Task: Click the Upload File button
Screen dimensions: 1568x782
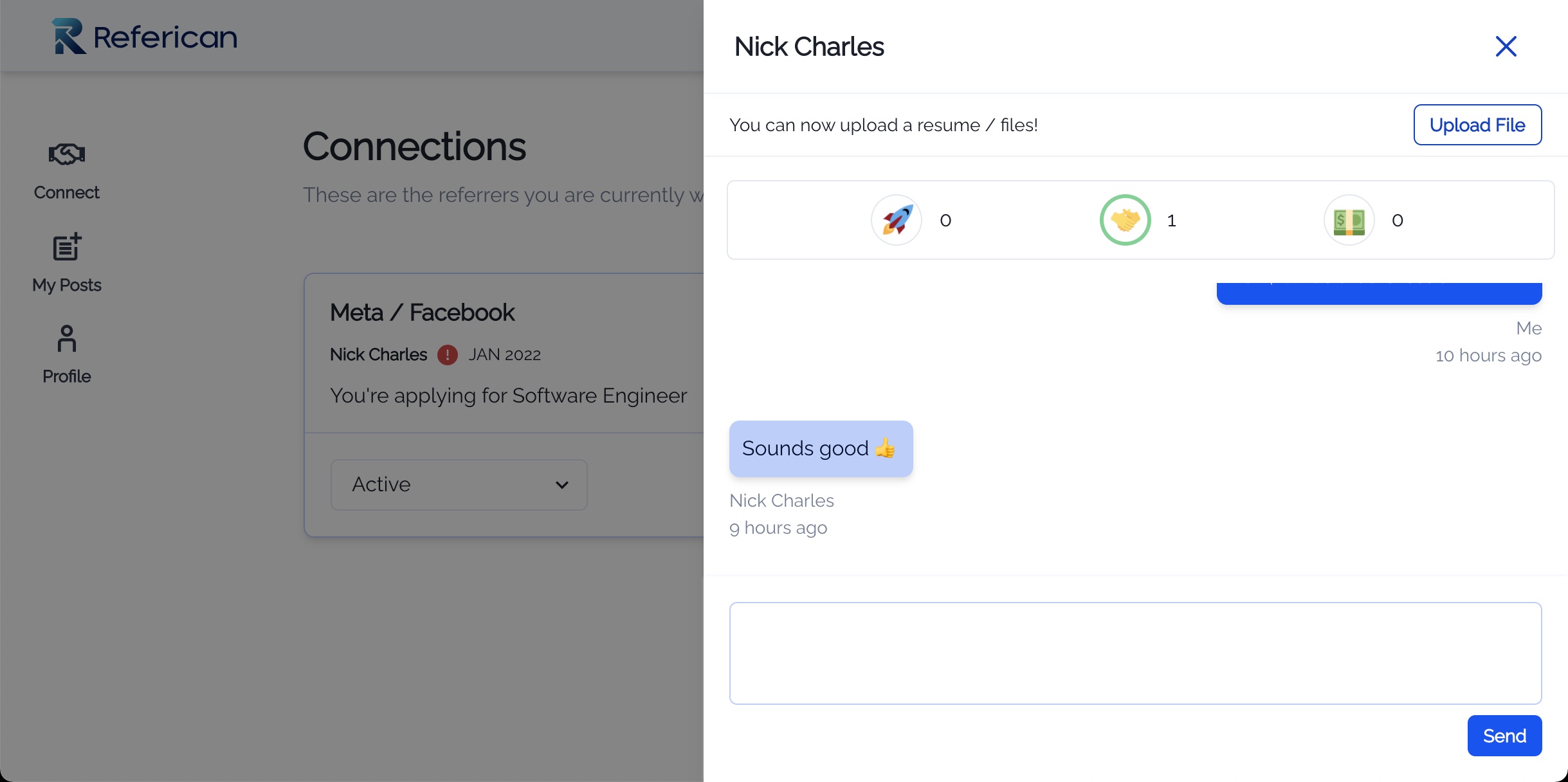Action: click(x=1477, y=125)
